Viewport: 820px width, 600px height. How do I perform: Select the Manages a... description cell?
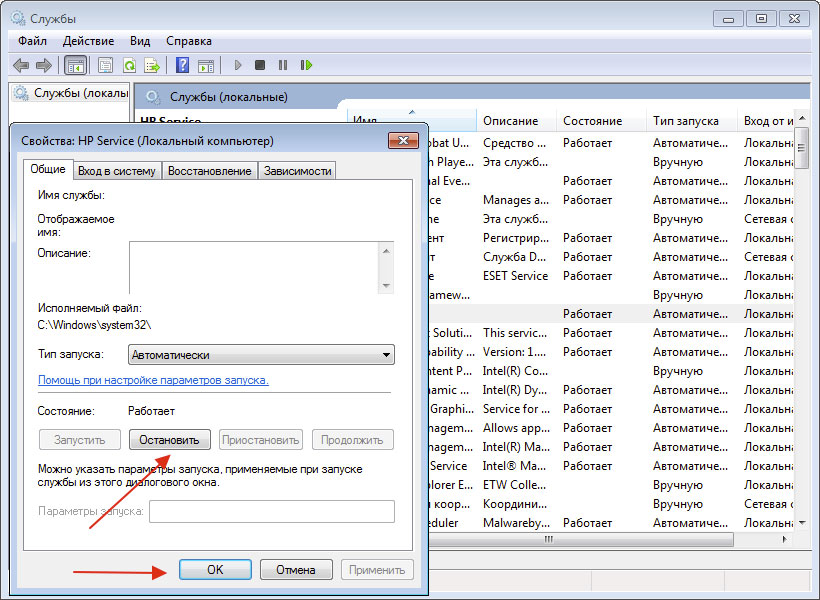pos(515,200)
